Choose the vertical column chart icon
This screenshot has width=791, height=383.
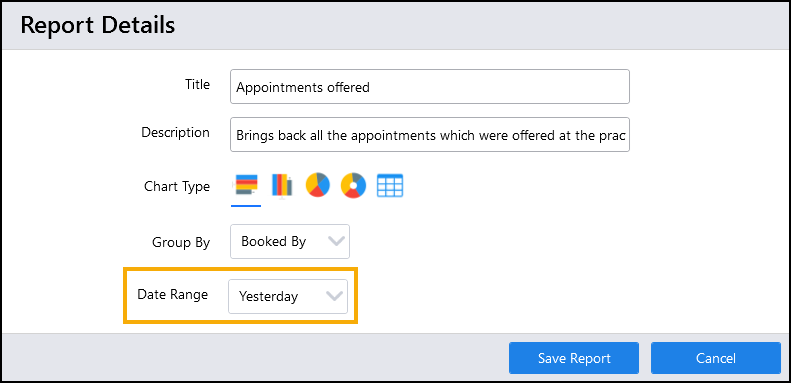coord(281,185)
